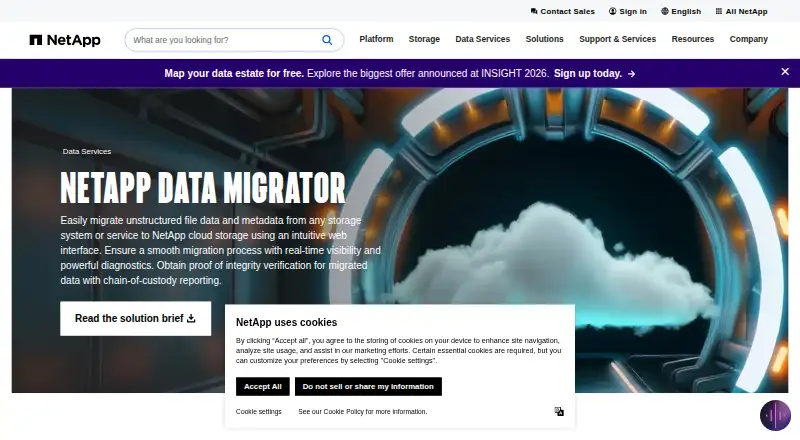Click Read the solution brief button

(x=135, y=319)
